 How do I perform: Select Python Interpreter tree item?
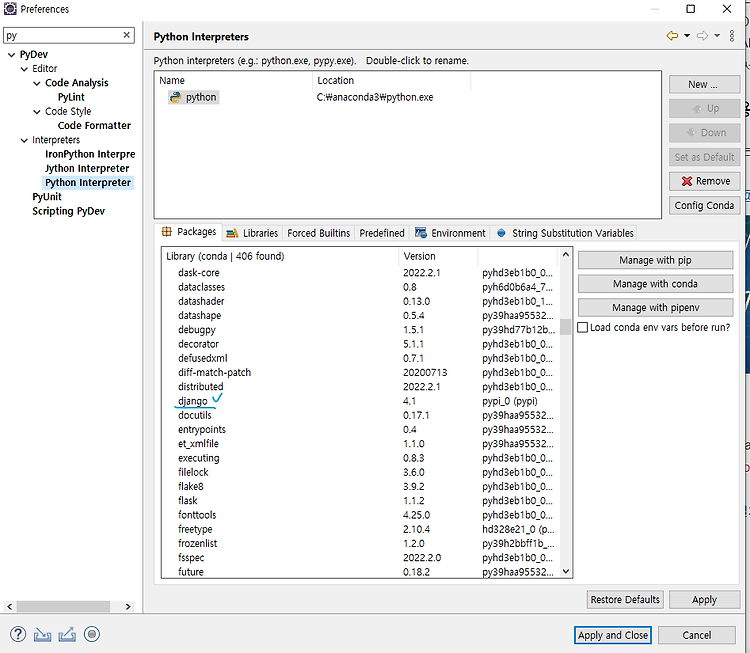(88, 183)
